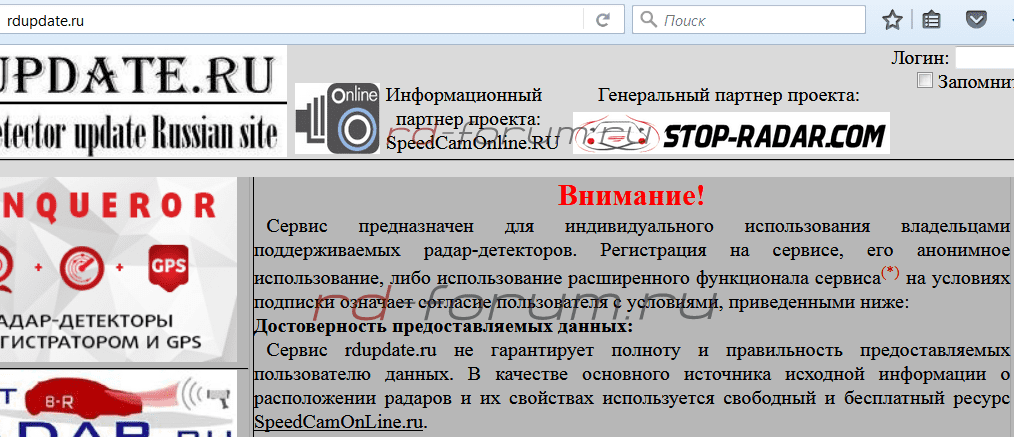This screenshot has width=1014, height=437.
Task: Click the red (*) footnote marker
Action: pos(890,274)
